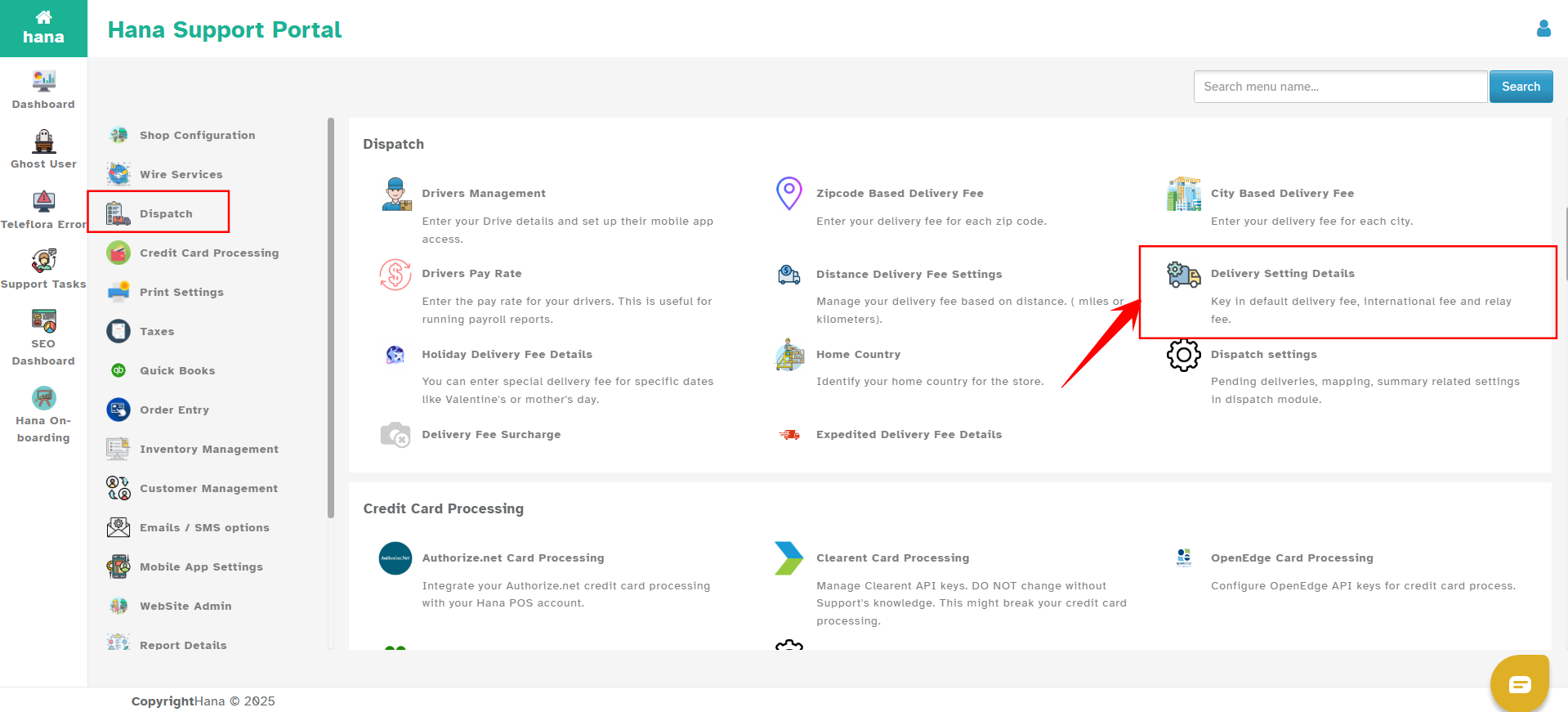Click the Dispatch settings gear icon
The image size is (1568, 712).
[x=1184, y=355]
